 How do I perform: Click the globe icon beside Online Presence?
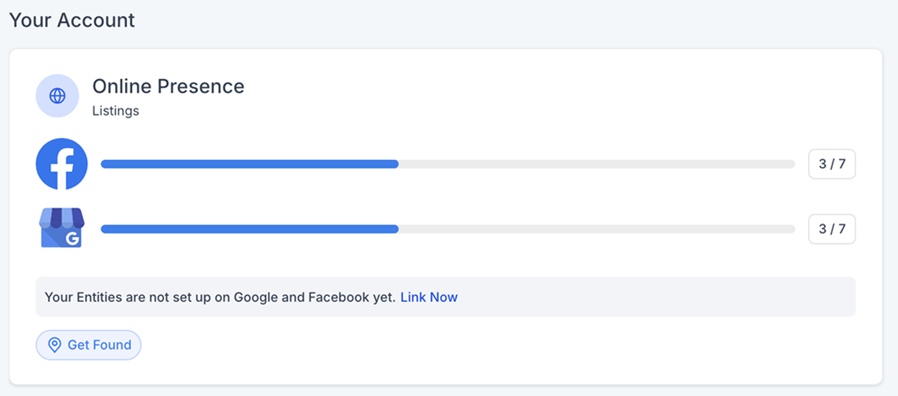click(57, 96)
